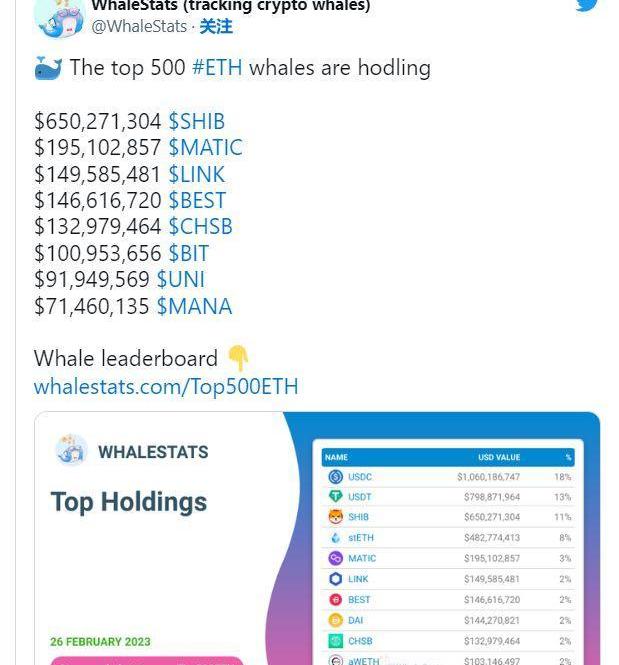This screenshot has height=665, width=619.
Task: Click the WhaleStats logo in the card
Action: click(72, 452)
